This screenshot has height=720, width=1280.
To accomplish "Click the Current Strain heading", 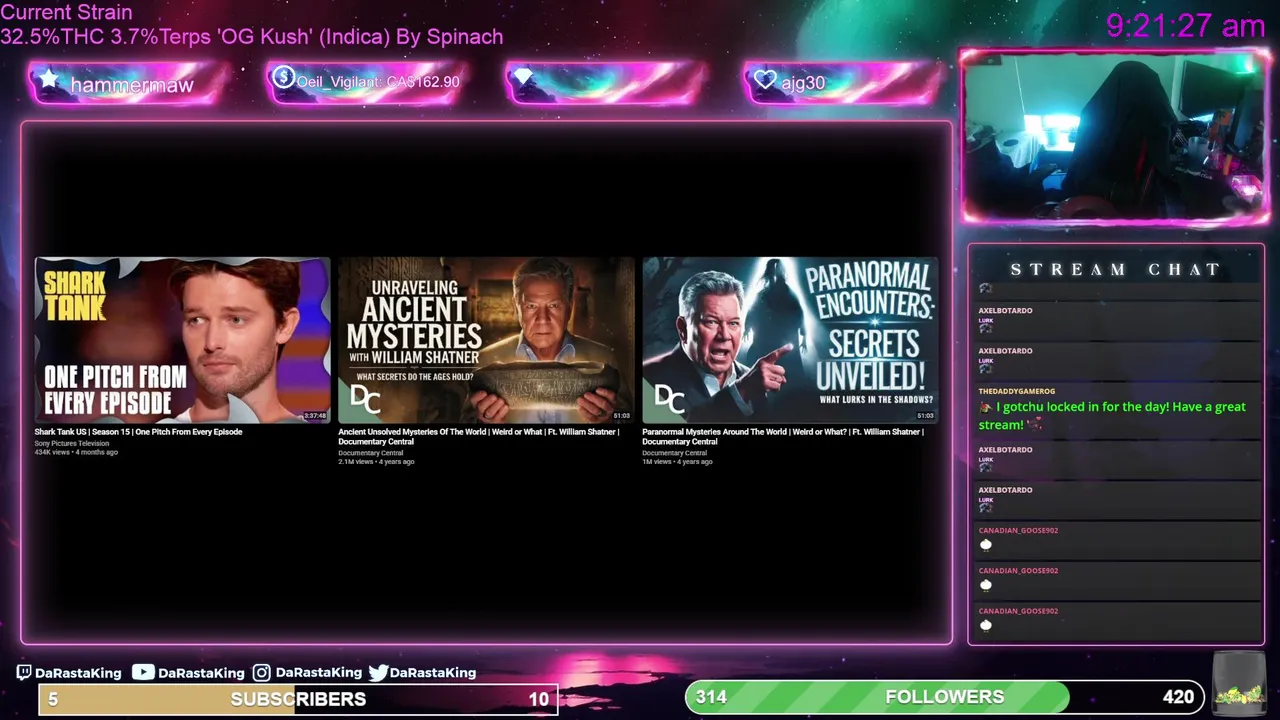I will click(x=66, y=13).
